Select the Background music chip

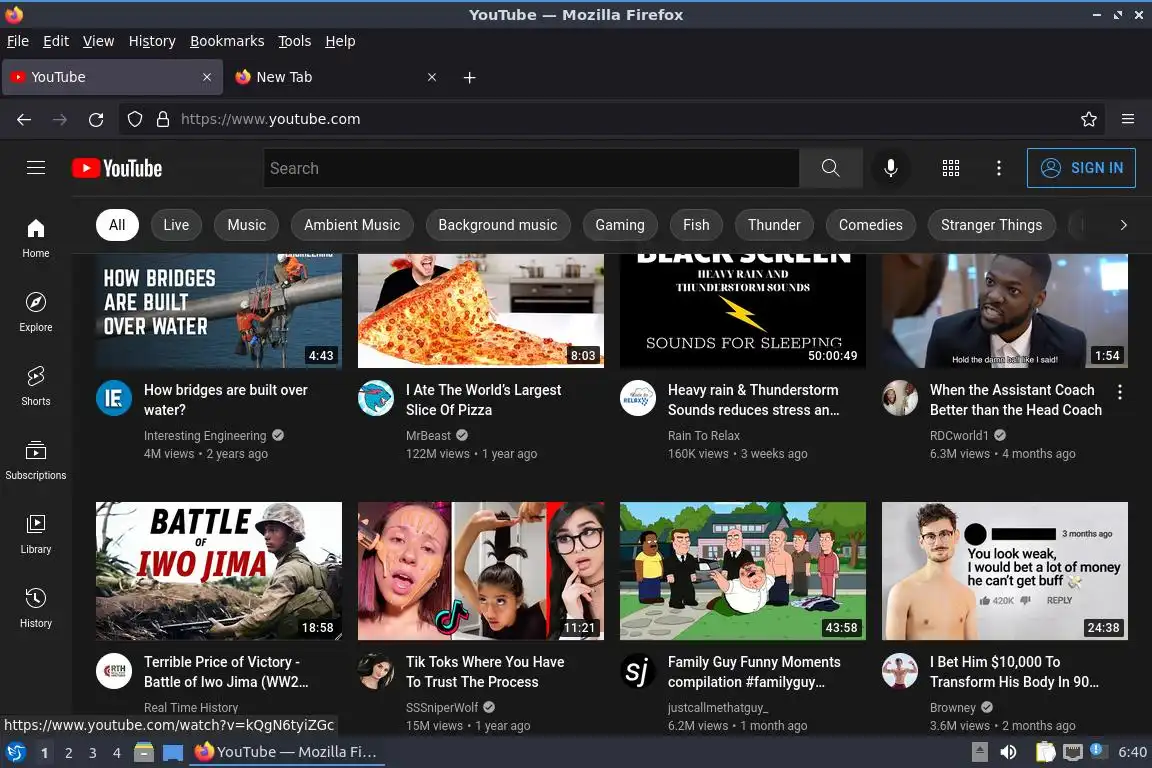coord(498,225)
